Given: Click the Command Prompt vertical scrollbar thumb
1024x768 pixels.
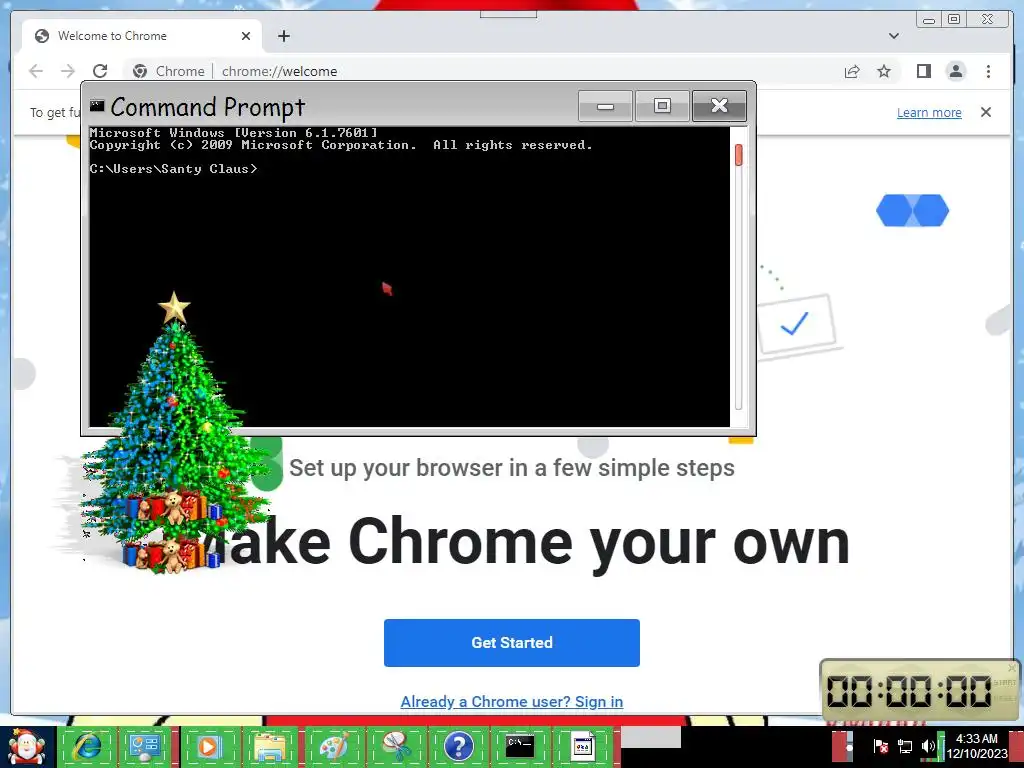Looking at the screenshot, I should tap(739, 155).
